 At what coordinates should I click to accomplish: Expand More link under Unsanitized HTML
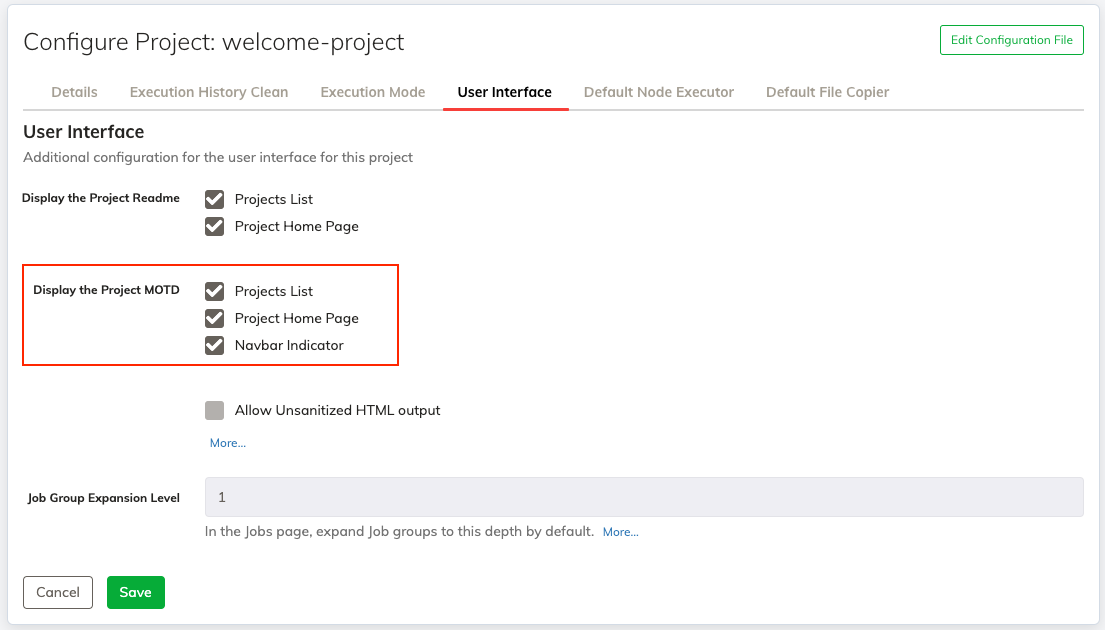point(228,443)
